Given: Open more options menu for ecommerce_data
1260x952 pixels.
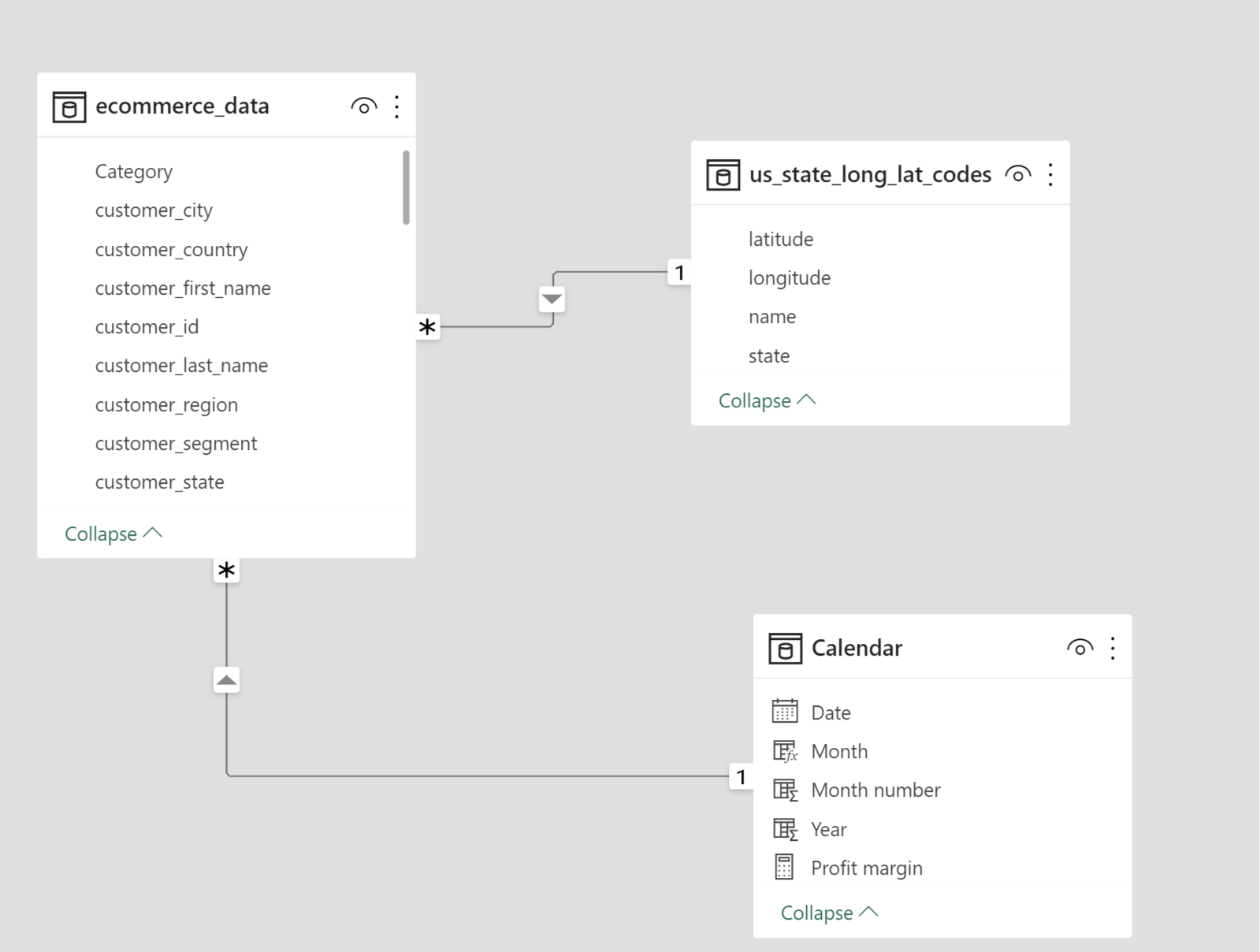Looking at the screenshot, I should click(x=397, y=106).
